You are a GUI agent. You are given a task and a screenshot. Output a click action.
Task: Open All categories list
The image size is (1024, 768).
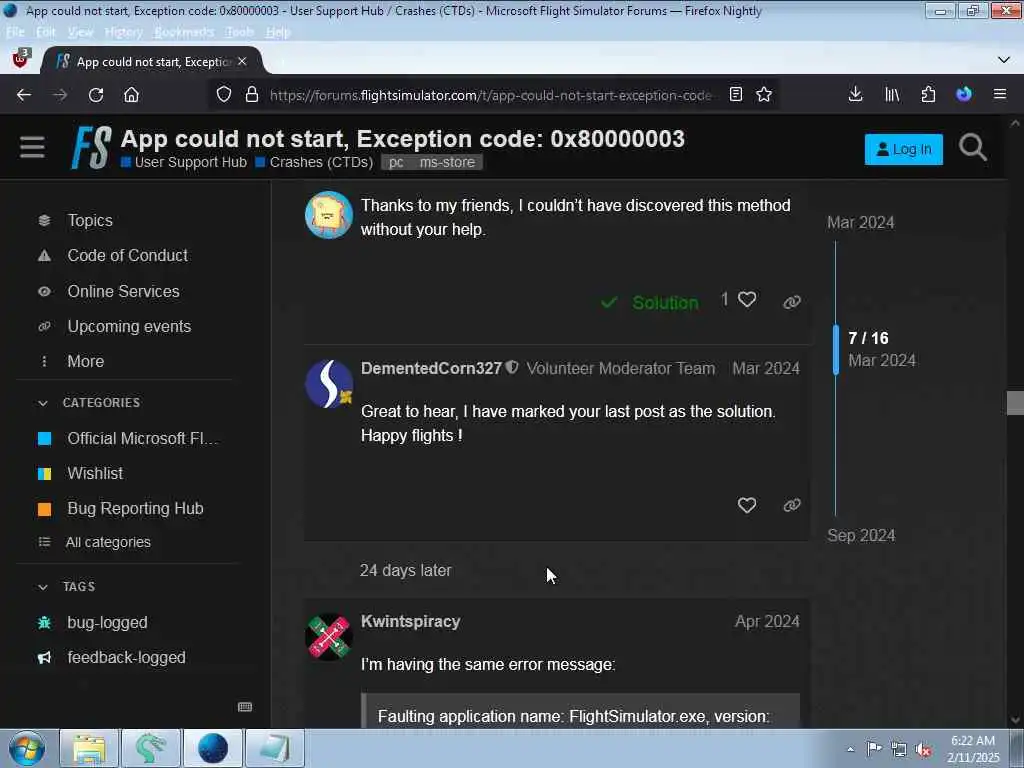pos(108,542)
